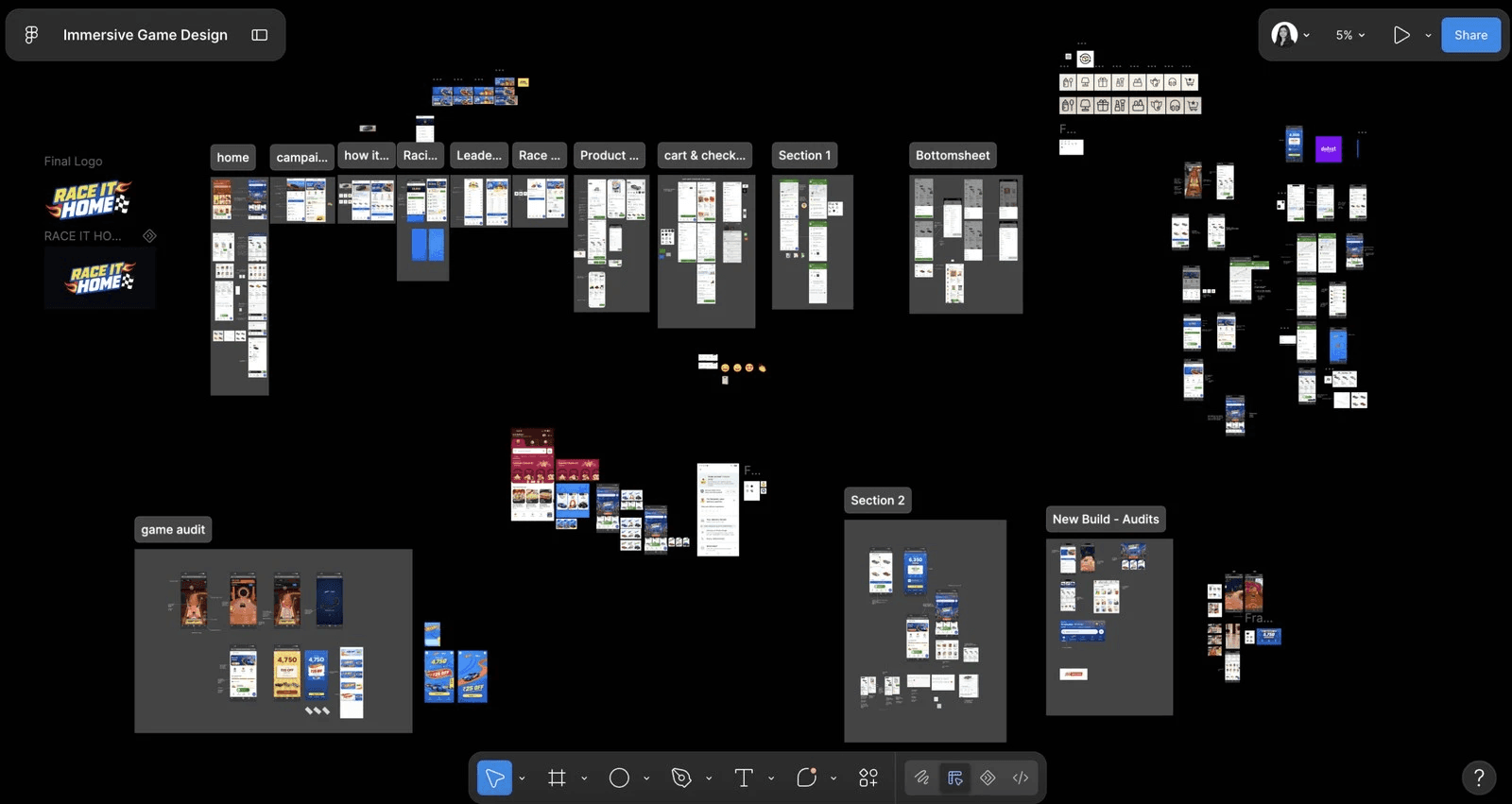Start the prototype presentation

(1401, 35)
